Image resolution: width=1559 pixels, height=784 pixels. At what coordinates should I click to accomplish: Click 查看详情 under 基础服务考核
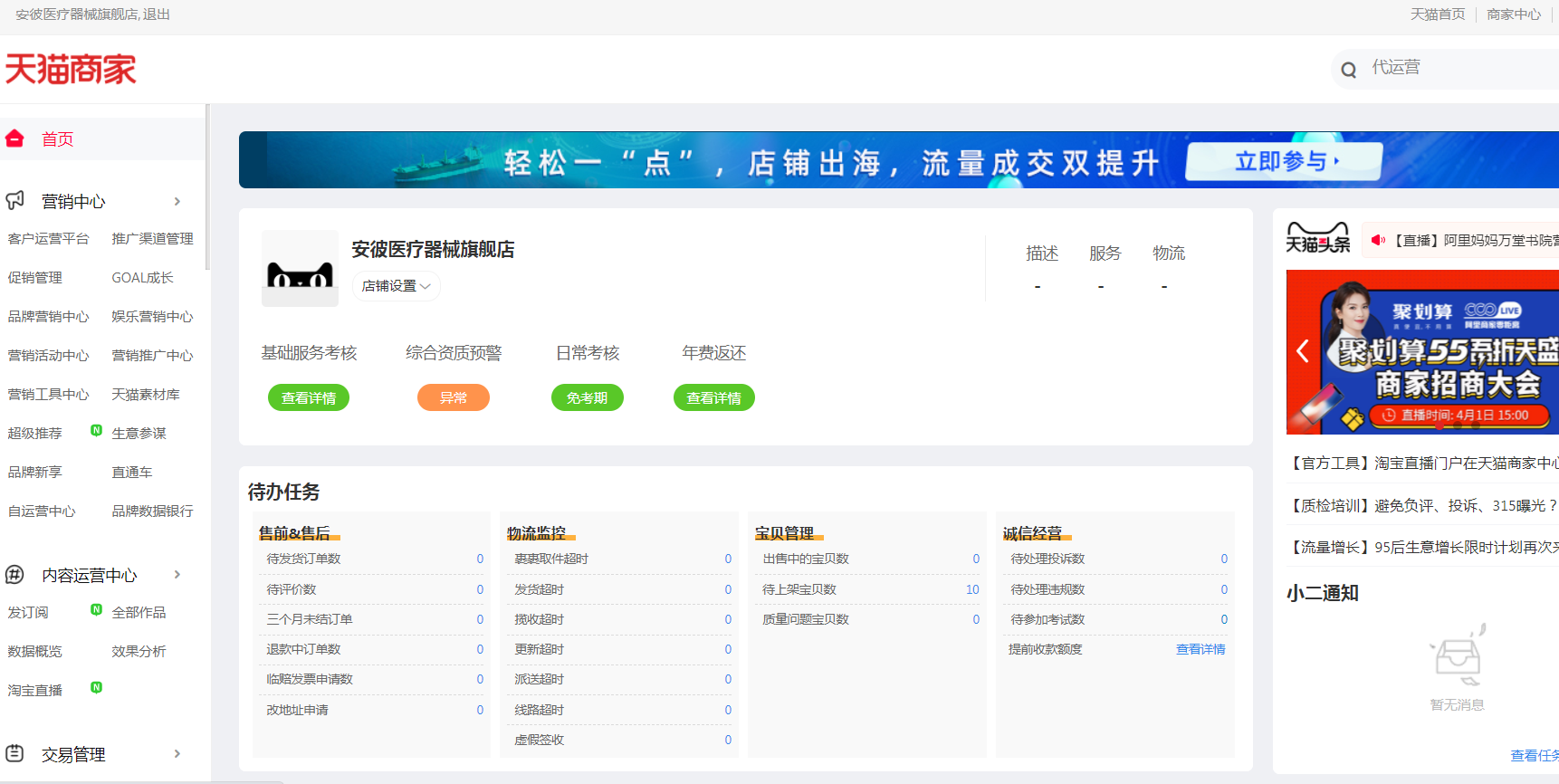click(309, 397)
